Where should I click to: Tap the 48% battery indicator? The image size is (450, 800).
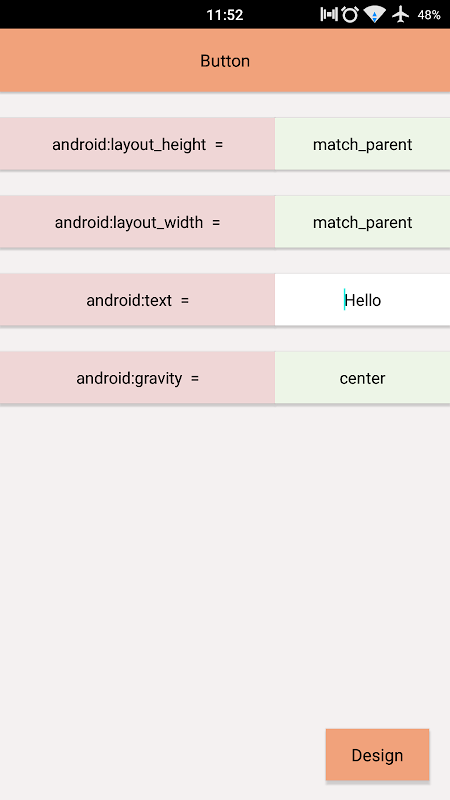coord(429,15)
